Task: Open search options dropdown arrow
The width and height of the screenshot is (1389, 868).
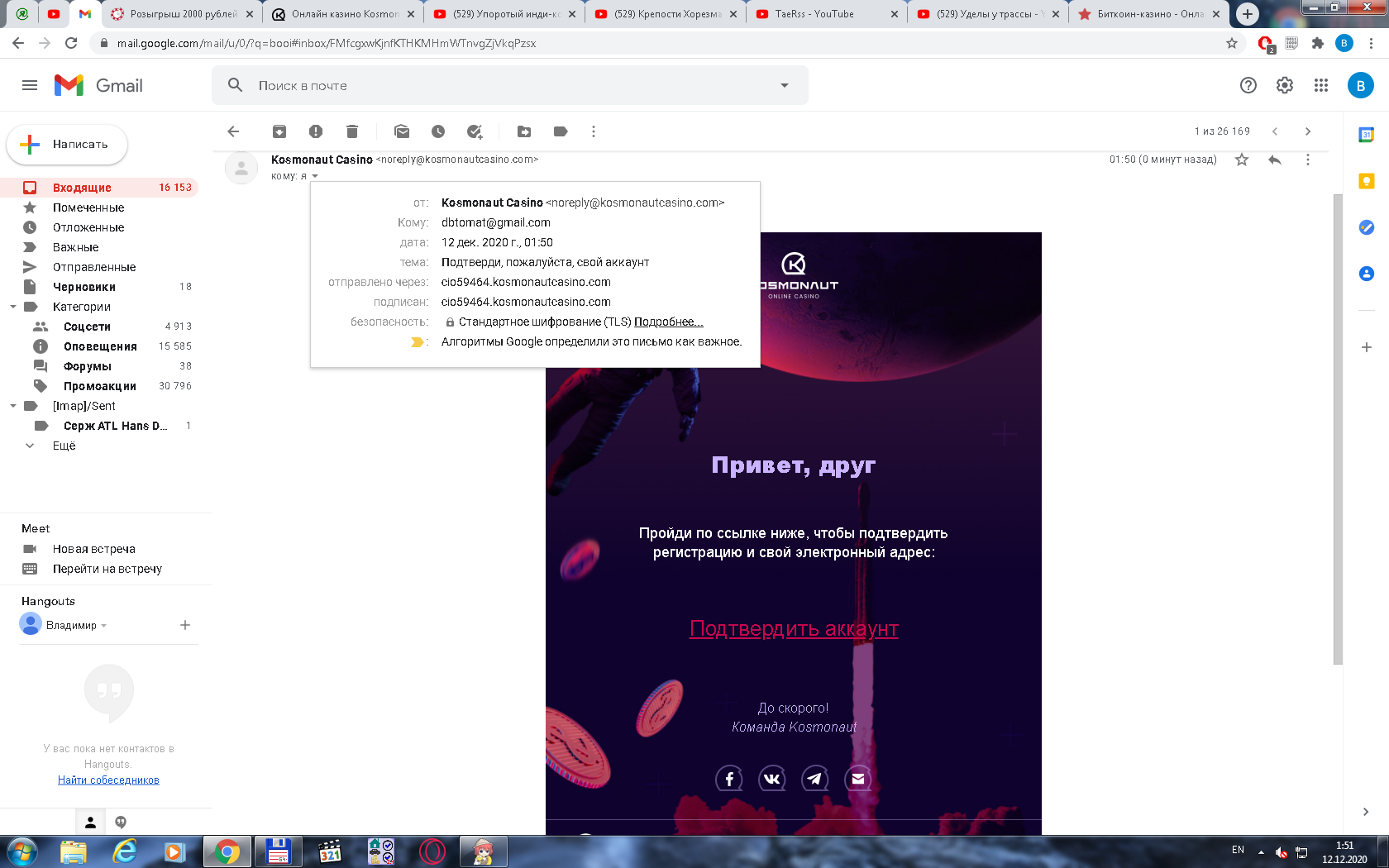Action: pos(785,85)
